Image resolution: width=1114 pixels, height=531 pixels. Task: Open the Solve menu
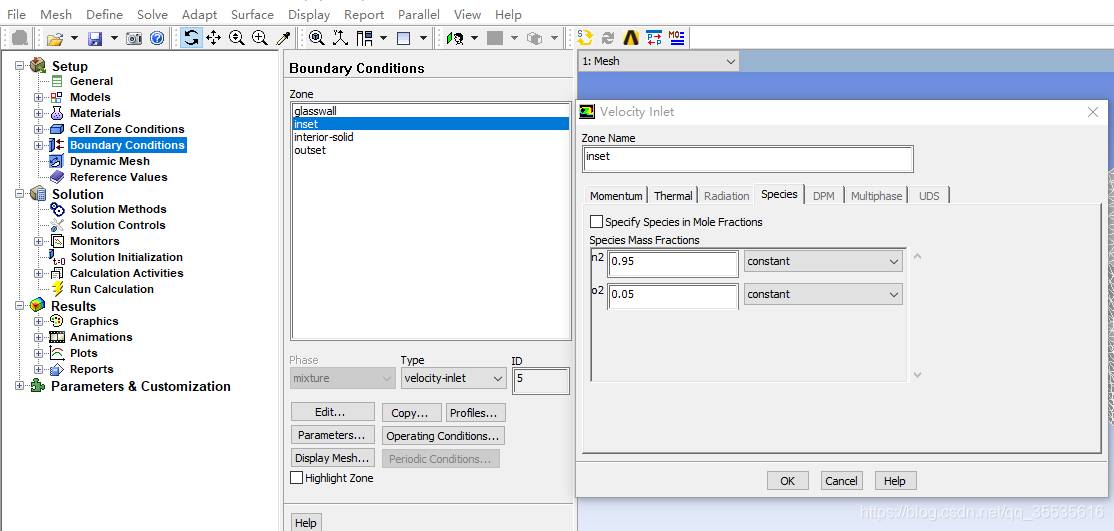click(x=153, y=14)
